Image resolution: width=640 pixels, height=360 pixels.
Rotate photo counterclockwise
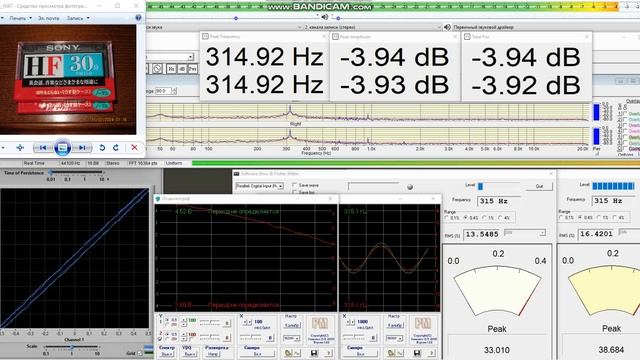pos(102,148)
